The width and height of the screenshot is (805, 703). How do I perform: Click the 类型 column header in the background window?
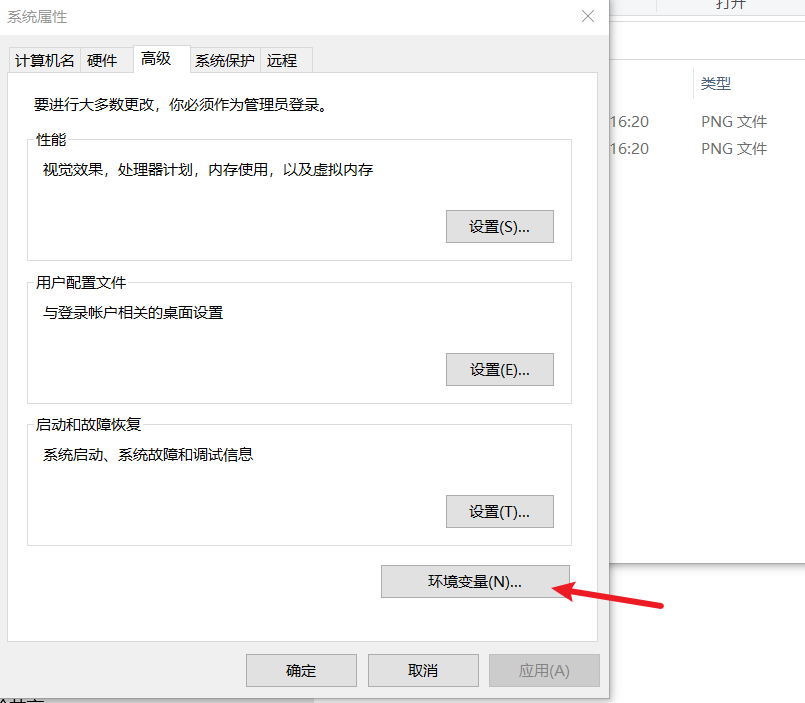pyautogui.click(x=716, y=83)
